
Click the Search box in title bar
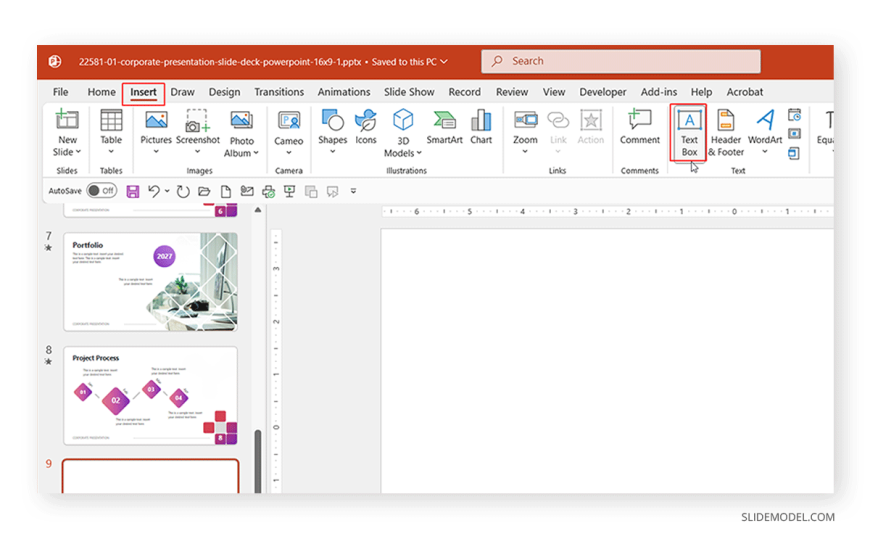pos(621,61)
